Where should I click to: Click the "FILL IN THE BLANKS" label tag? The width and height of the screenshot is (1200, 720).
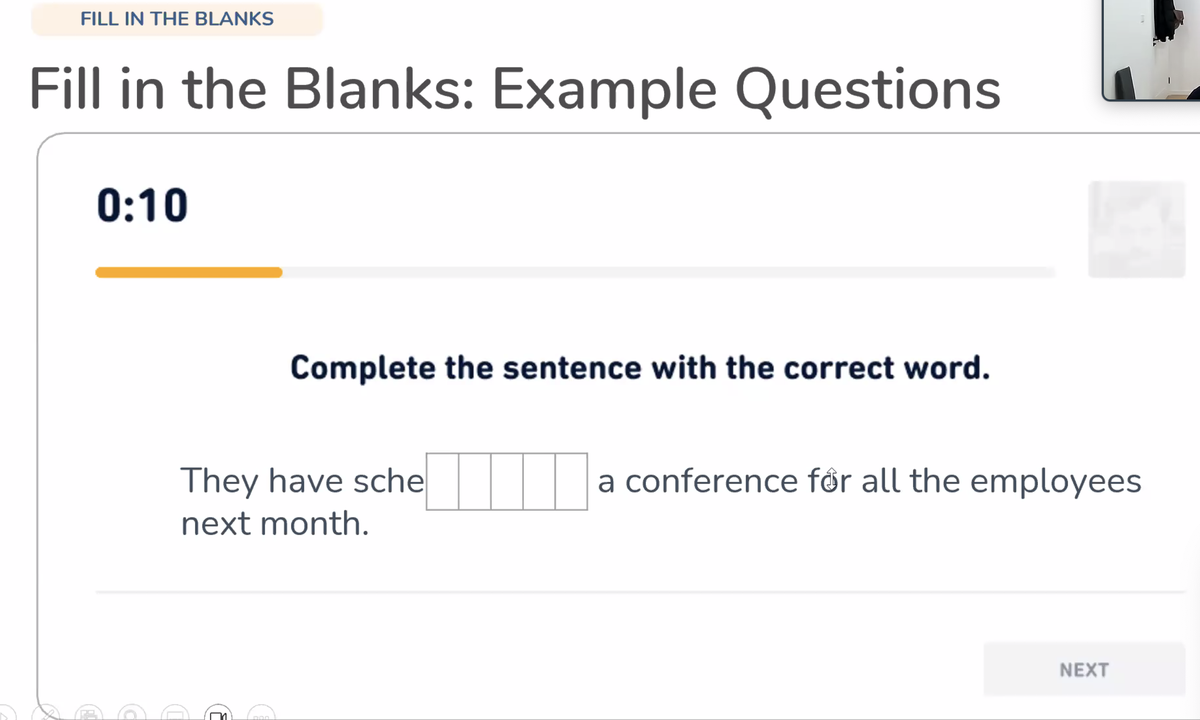tap(177, 19)
